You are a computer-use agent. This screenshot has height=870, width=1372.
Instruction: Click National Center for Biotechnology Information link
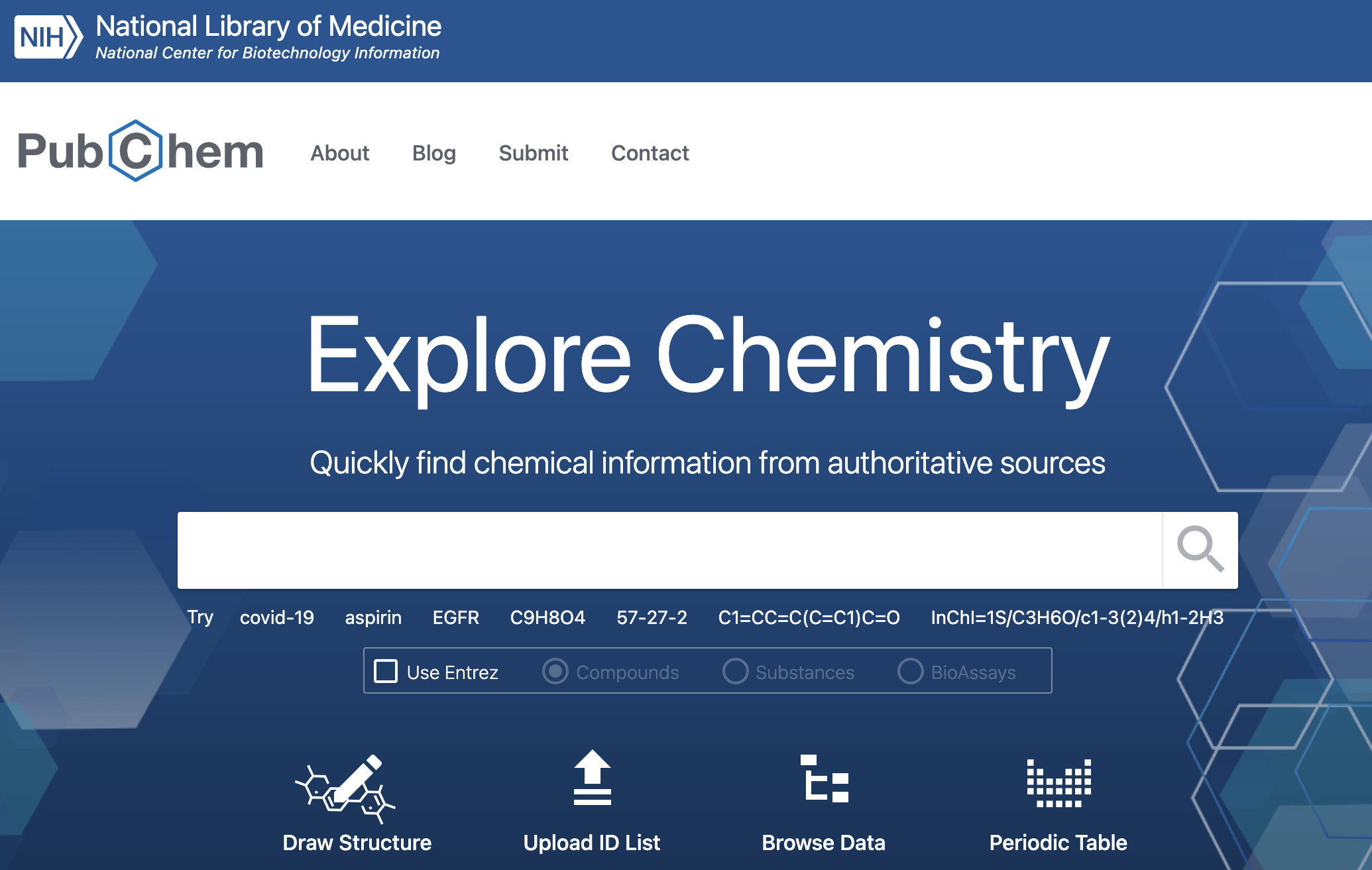[268, 53]
